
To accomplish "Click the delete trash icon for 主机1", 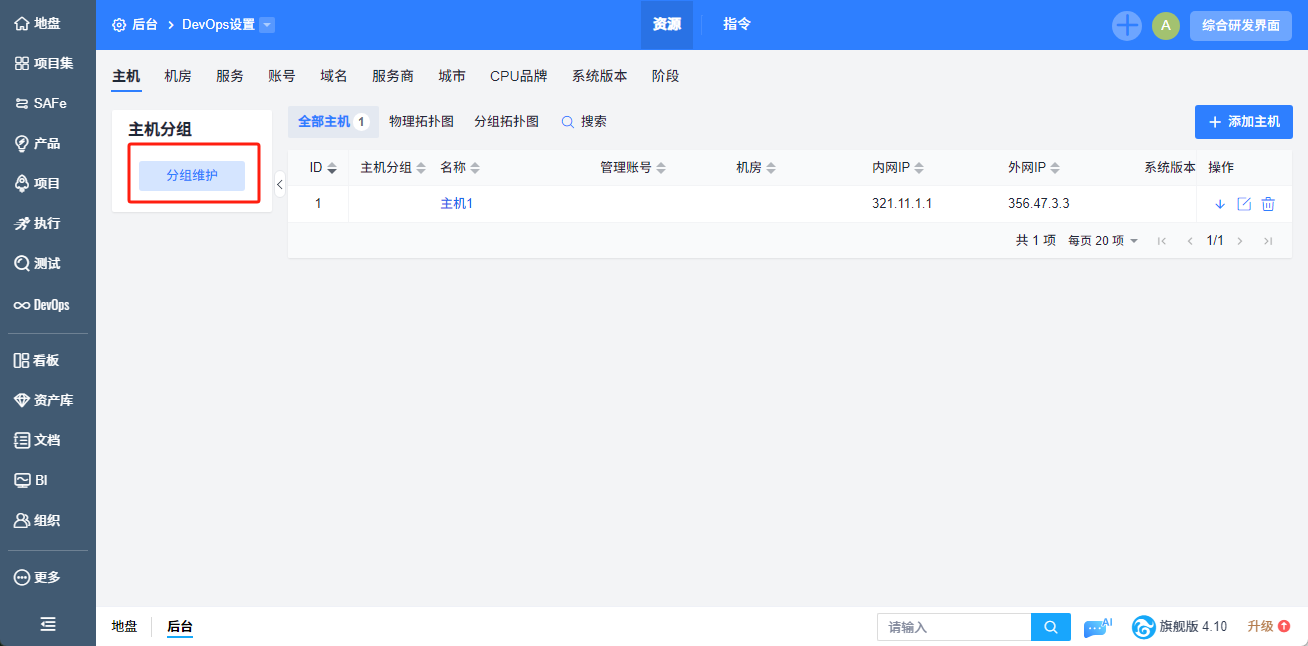I will 1268,204.
